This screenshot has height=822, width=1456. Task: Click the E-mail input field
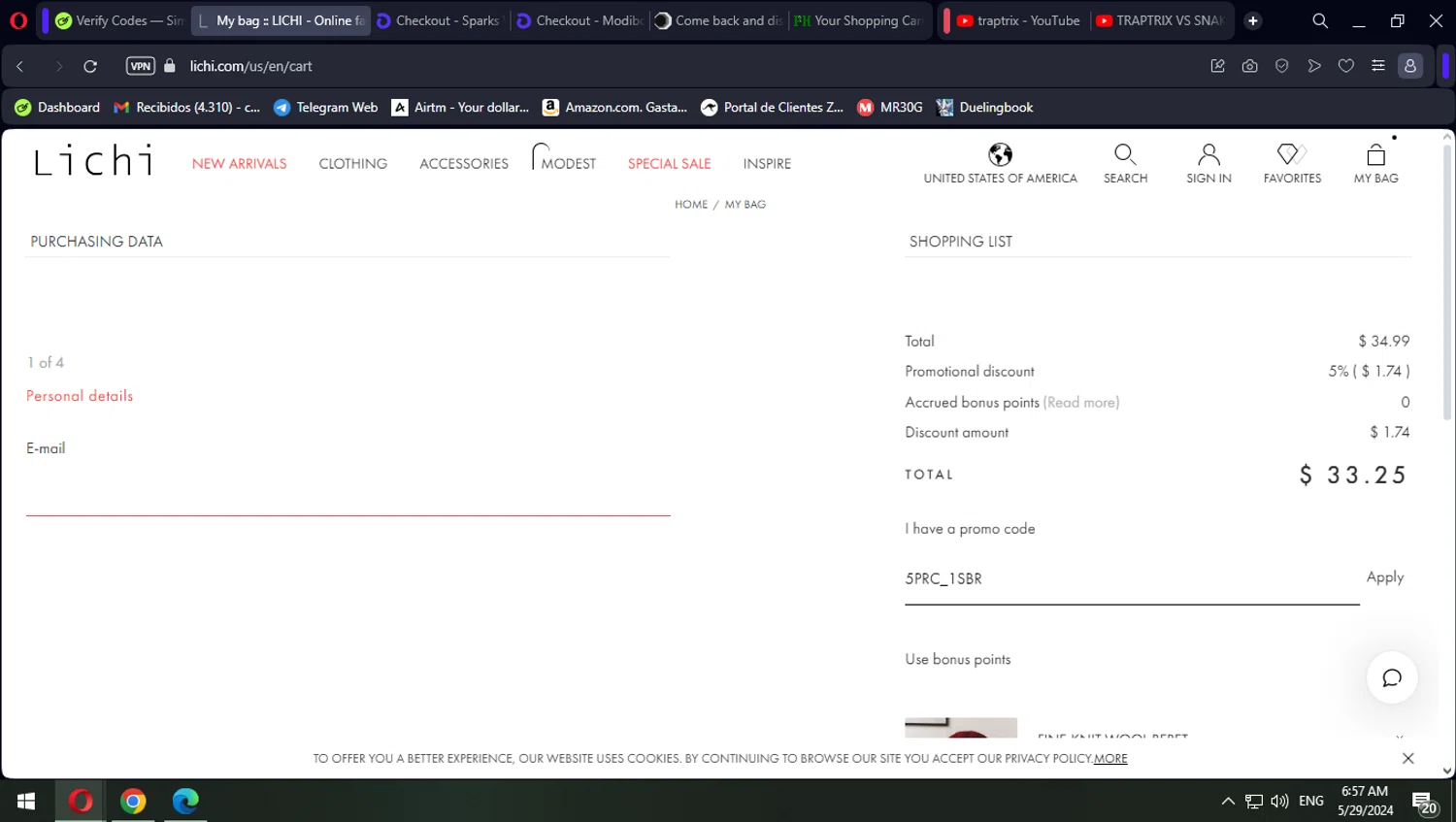tap(348, 492)
